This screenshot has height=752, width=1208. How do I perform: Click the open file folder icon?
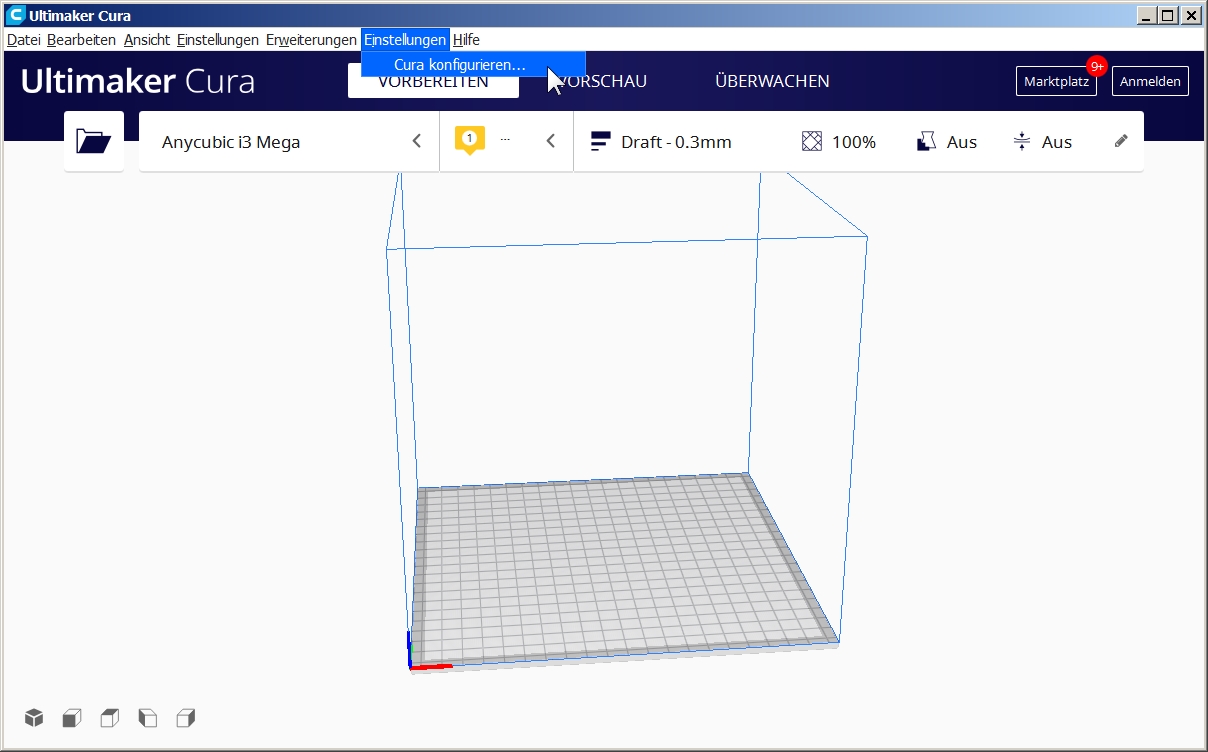pyautogui.click(x=94, y=141)
